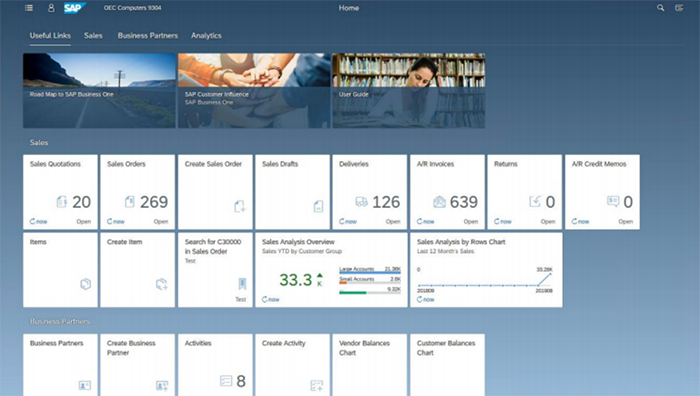Image resolution: width=700 pixels, height=396 pixels.
Task: Open the Sales Orders tile title
Action: pyautogui.click(x=126, y=164)
